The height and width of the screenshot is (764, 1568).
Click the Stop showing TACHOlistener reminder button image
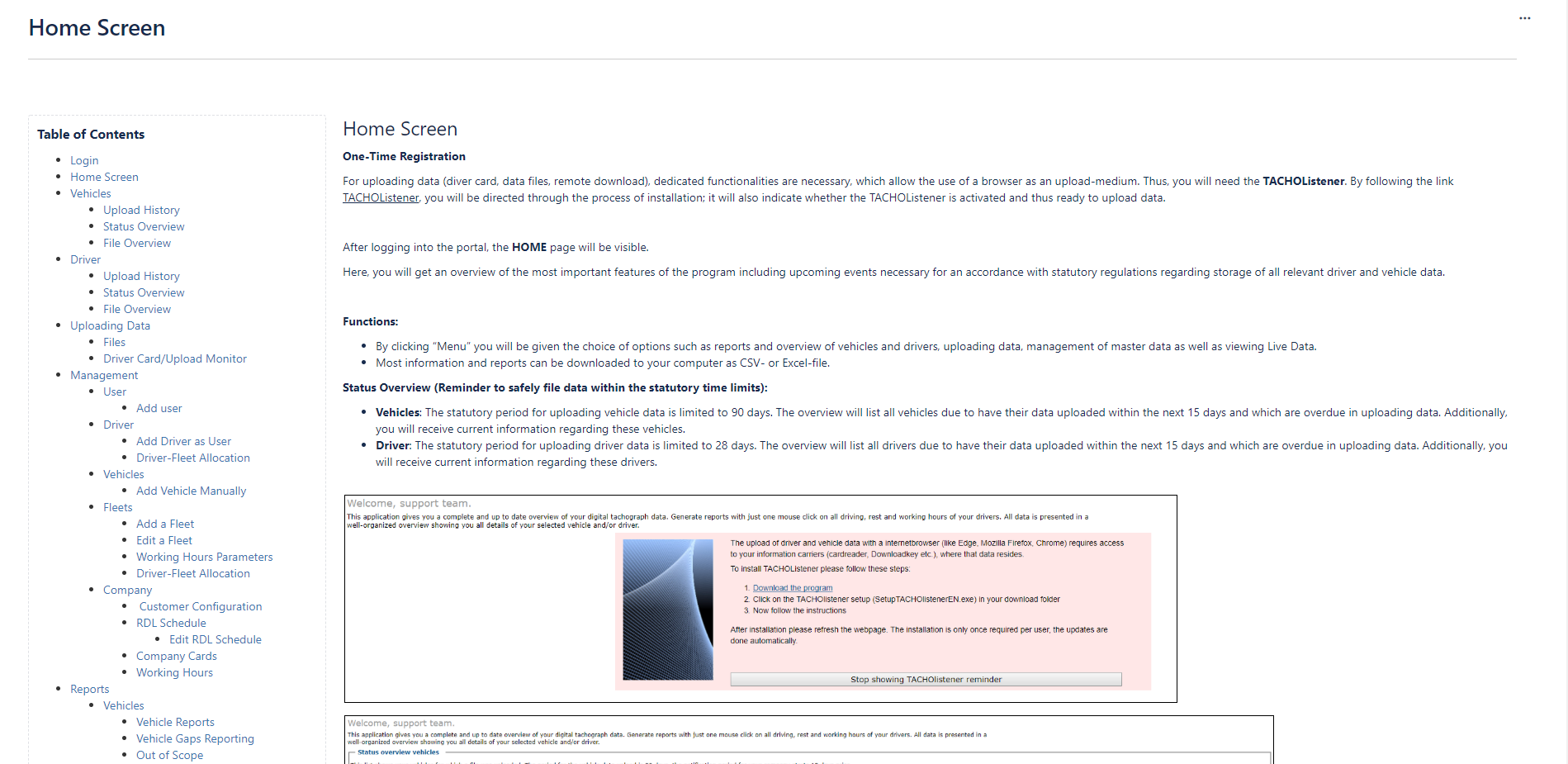coord(926,679)
